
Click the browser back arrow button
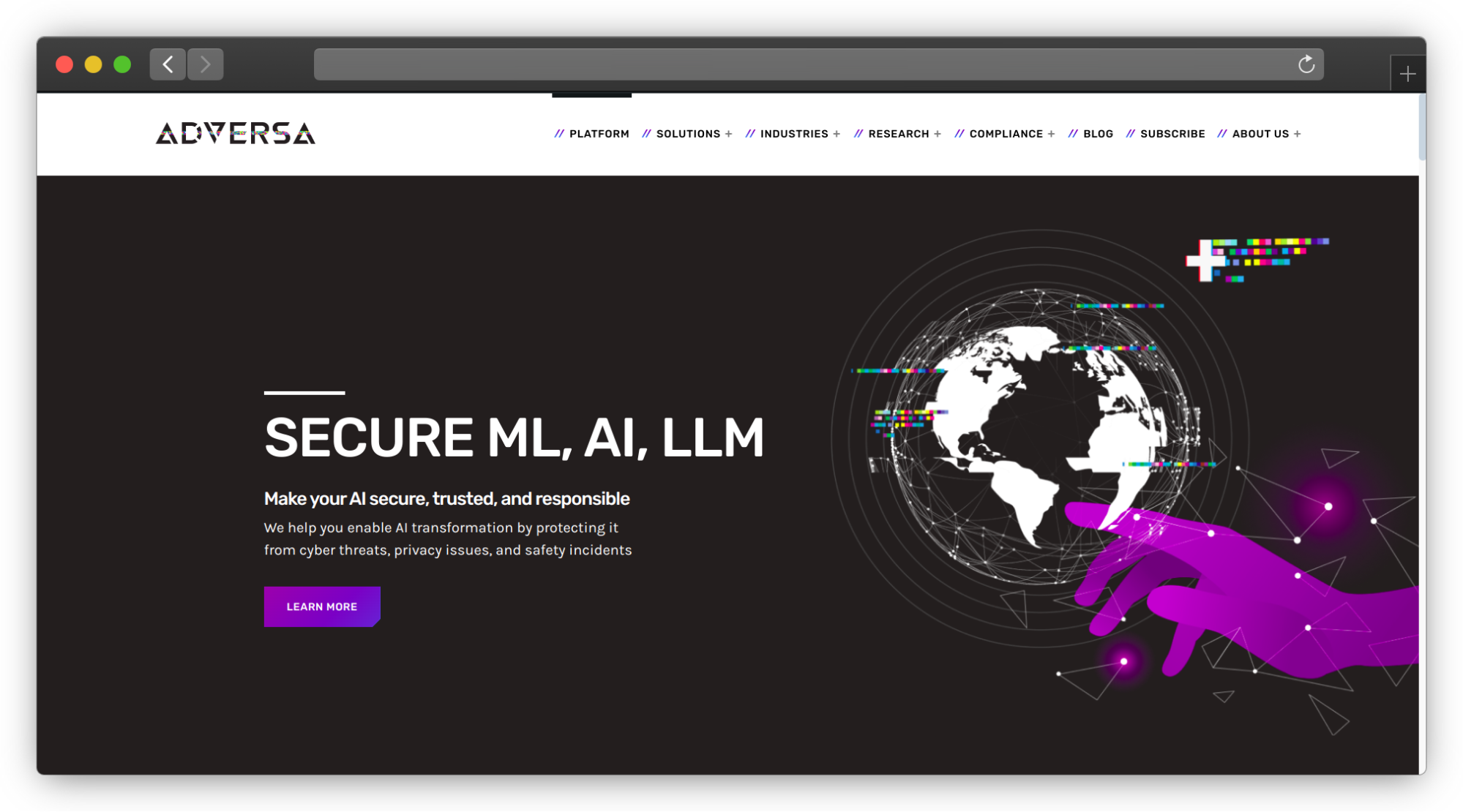pyautogui.click(x=168, y=64)
